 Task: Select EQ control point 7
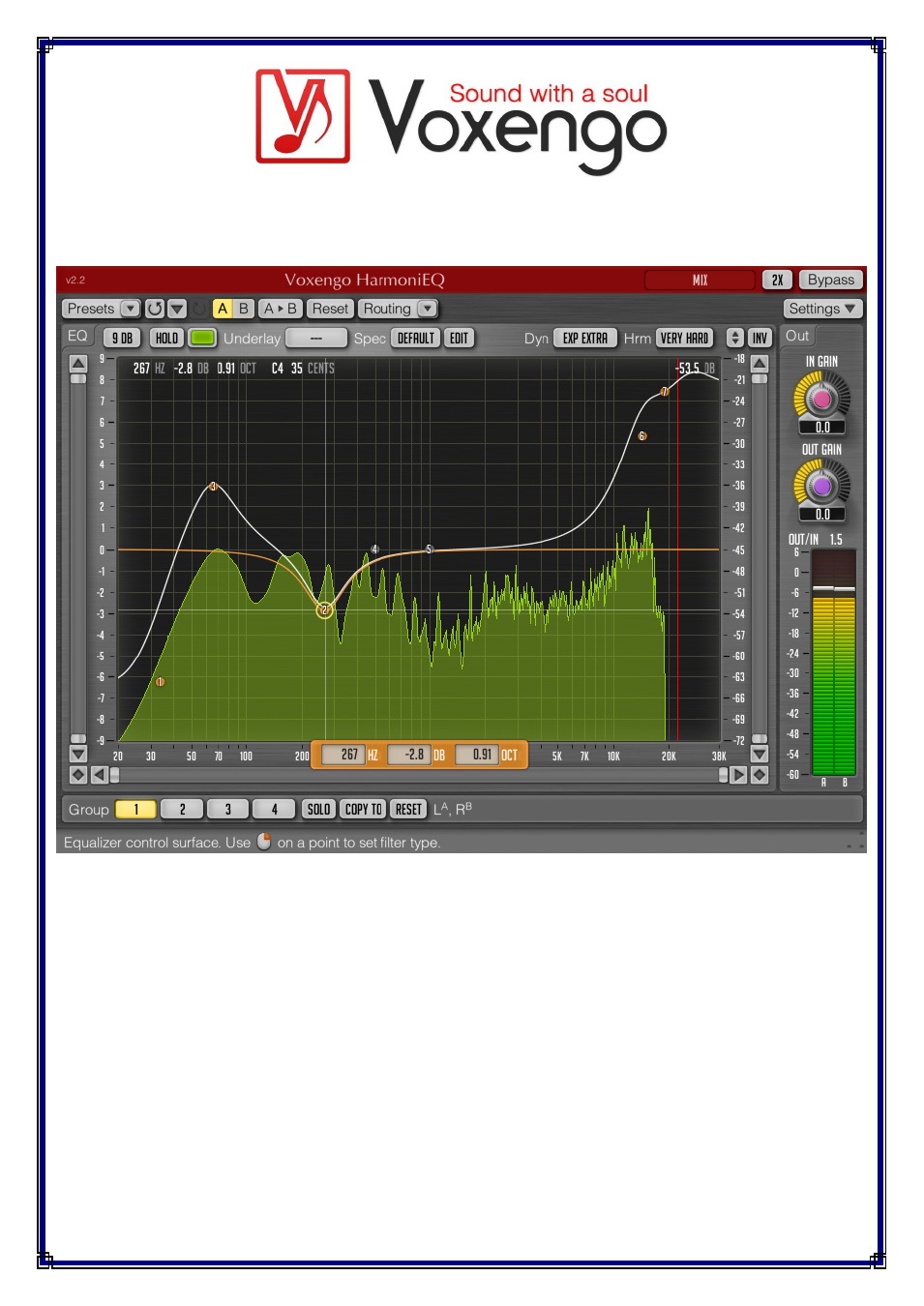click(665, 392)
